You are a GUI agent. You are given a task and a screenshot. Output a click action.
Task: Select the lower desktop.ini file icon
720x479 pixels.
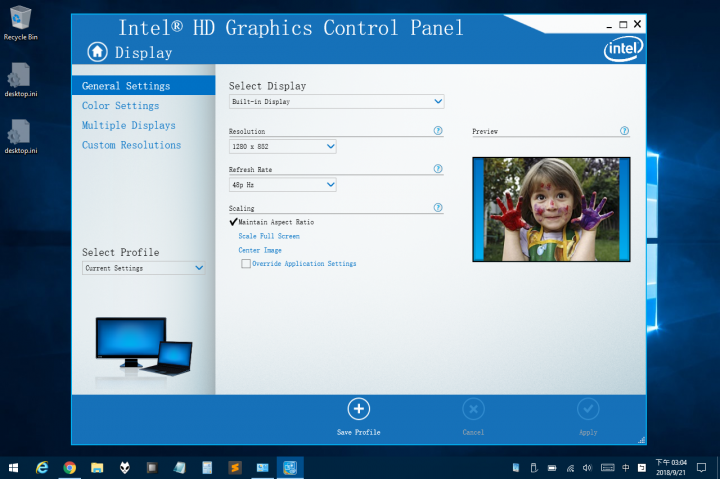pos(20,137)
